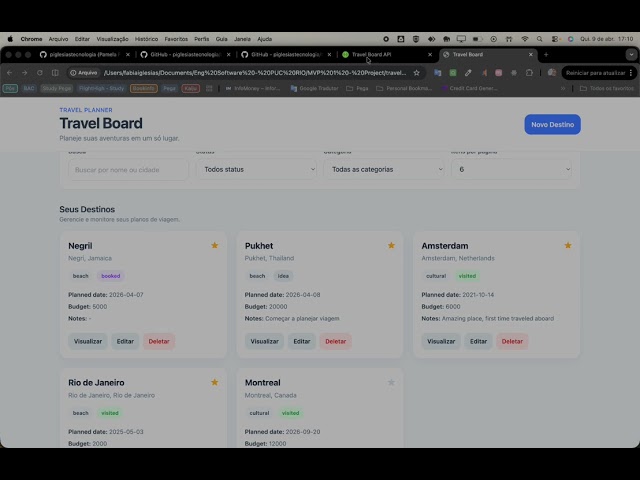This screenshot has width=640, height=480.
Task: Click Editar on the Negril card
Action: tap(125, 341)
